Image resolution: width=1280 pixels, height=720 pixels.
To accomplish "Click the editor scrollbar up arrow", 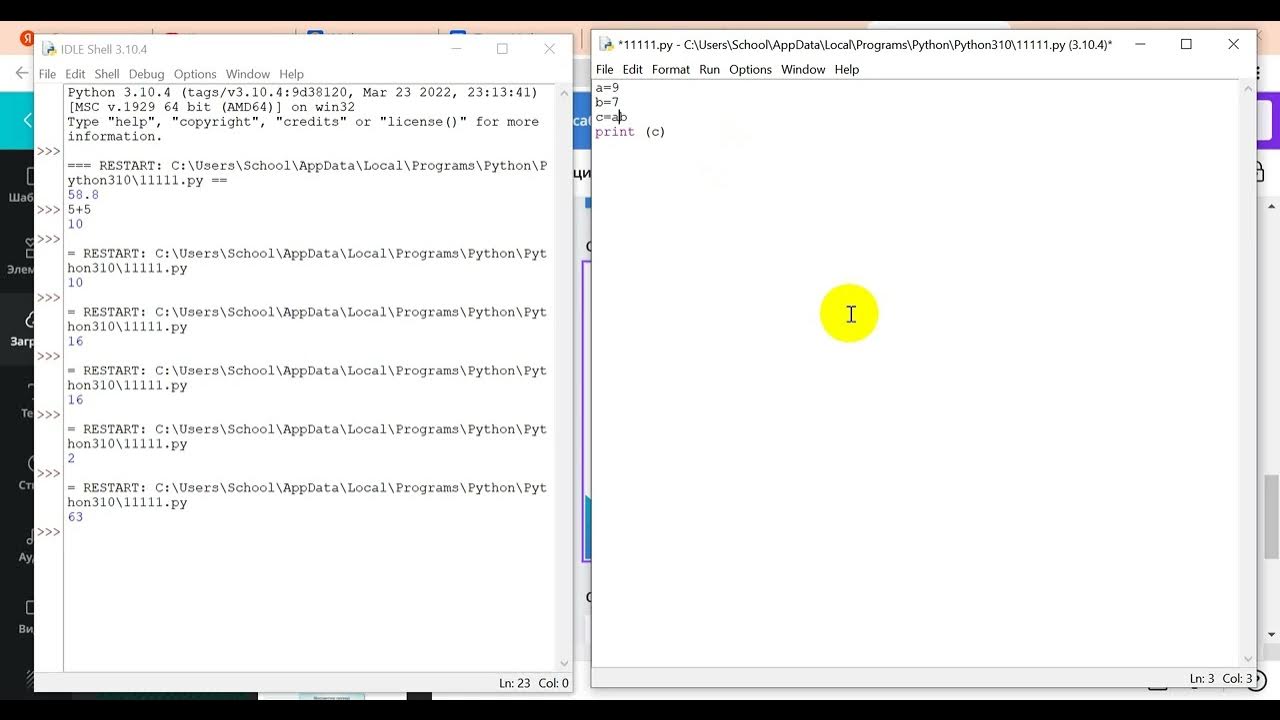I will tap(1248, 88).
